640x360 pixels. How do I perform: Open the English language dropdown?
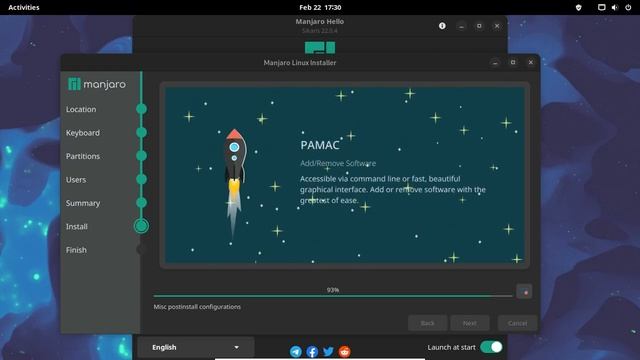(x=196, y=347)
